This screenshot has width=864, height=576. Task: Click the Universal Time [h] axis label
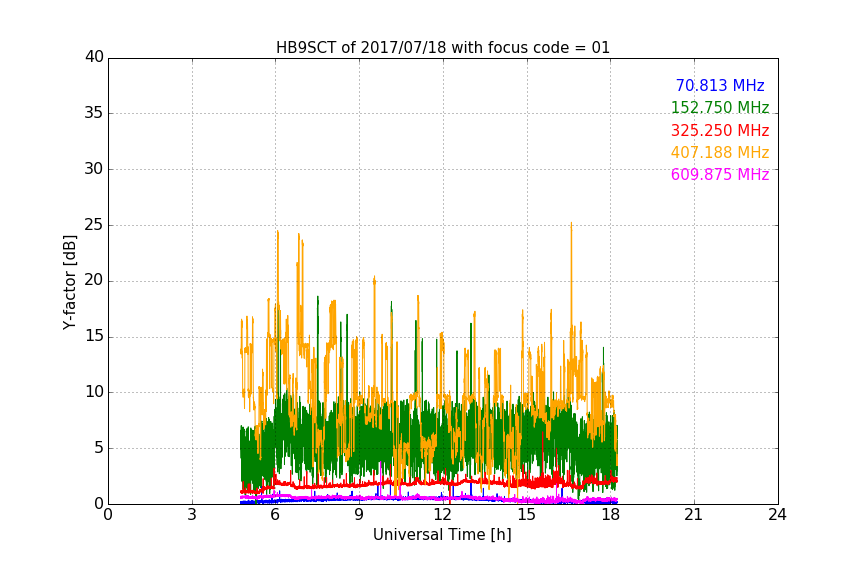[442, 535]
